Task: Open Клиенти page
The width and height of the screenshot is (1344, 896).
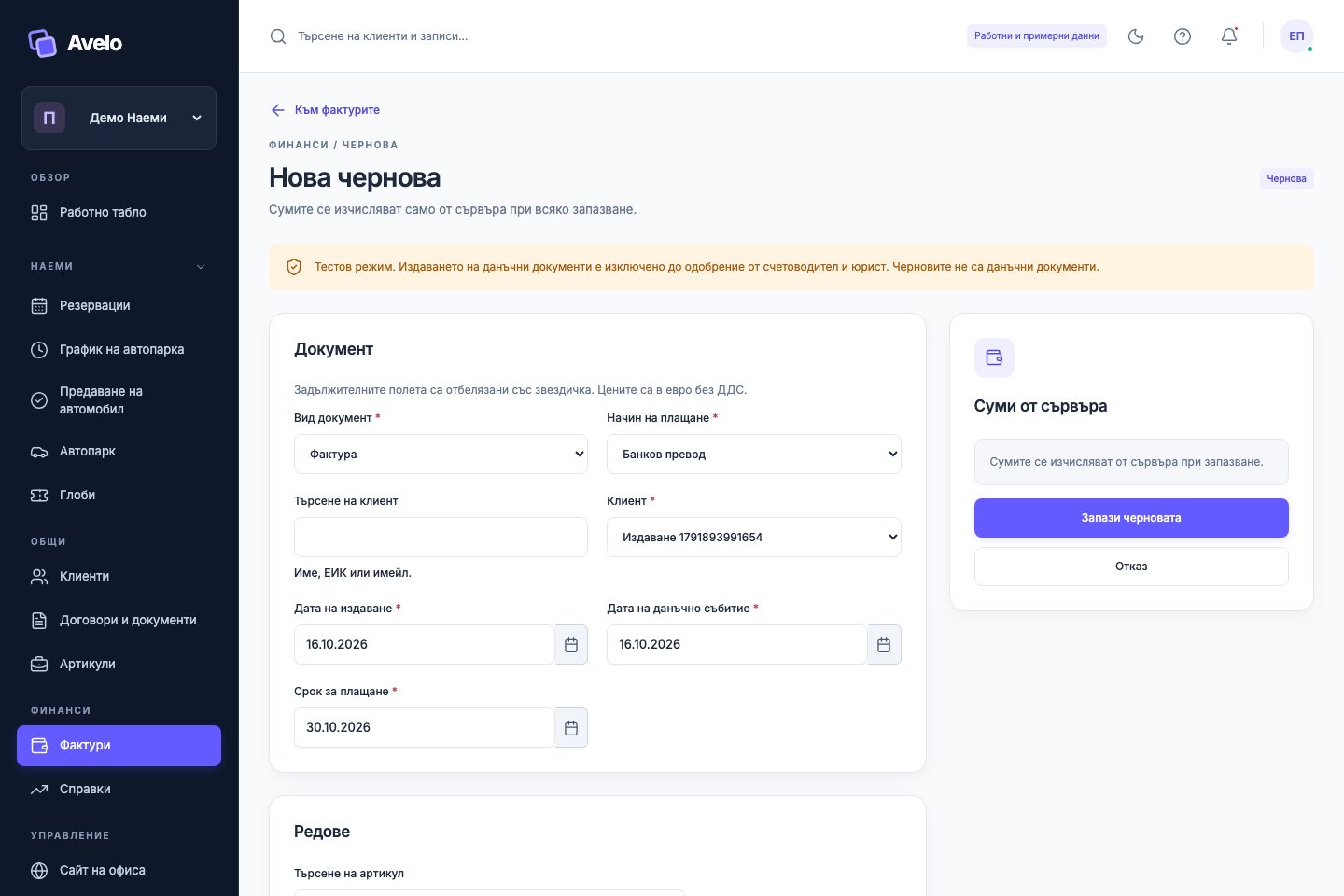Action: pyautogui.click(x=119, y=577)
